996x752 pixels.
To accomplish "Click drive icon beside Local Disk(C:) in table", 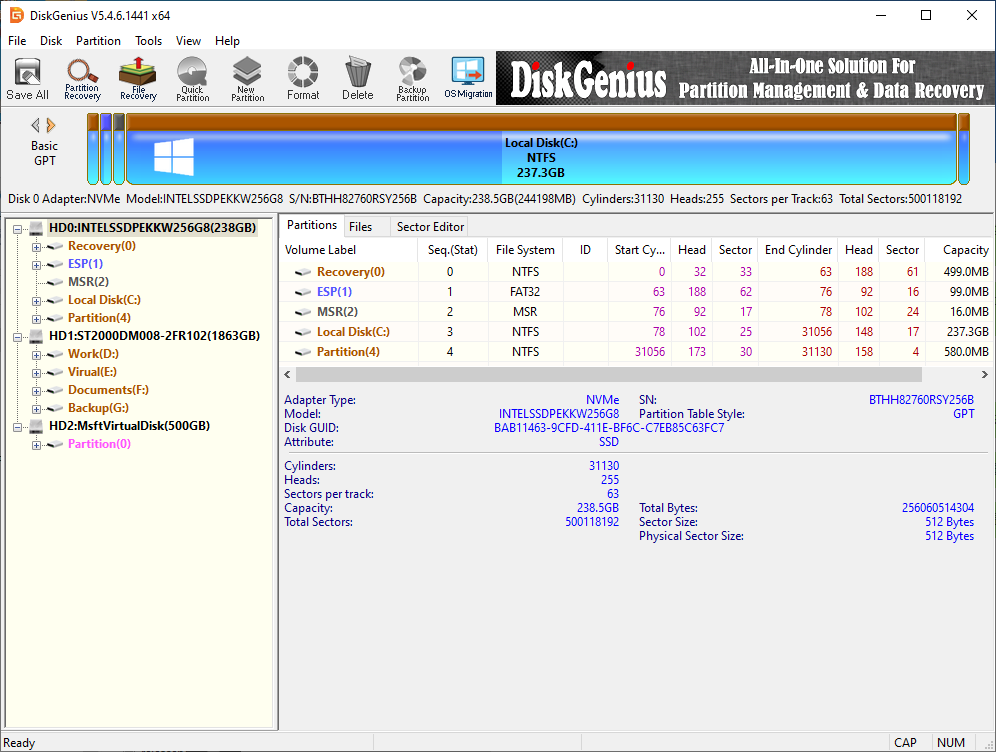I will click(302, 332).
